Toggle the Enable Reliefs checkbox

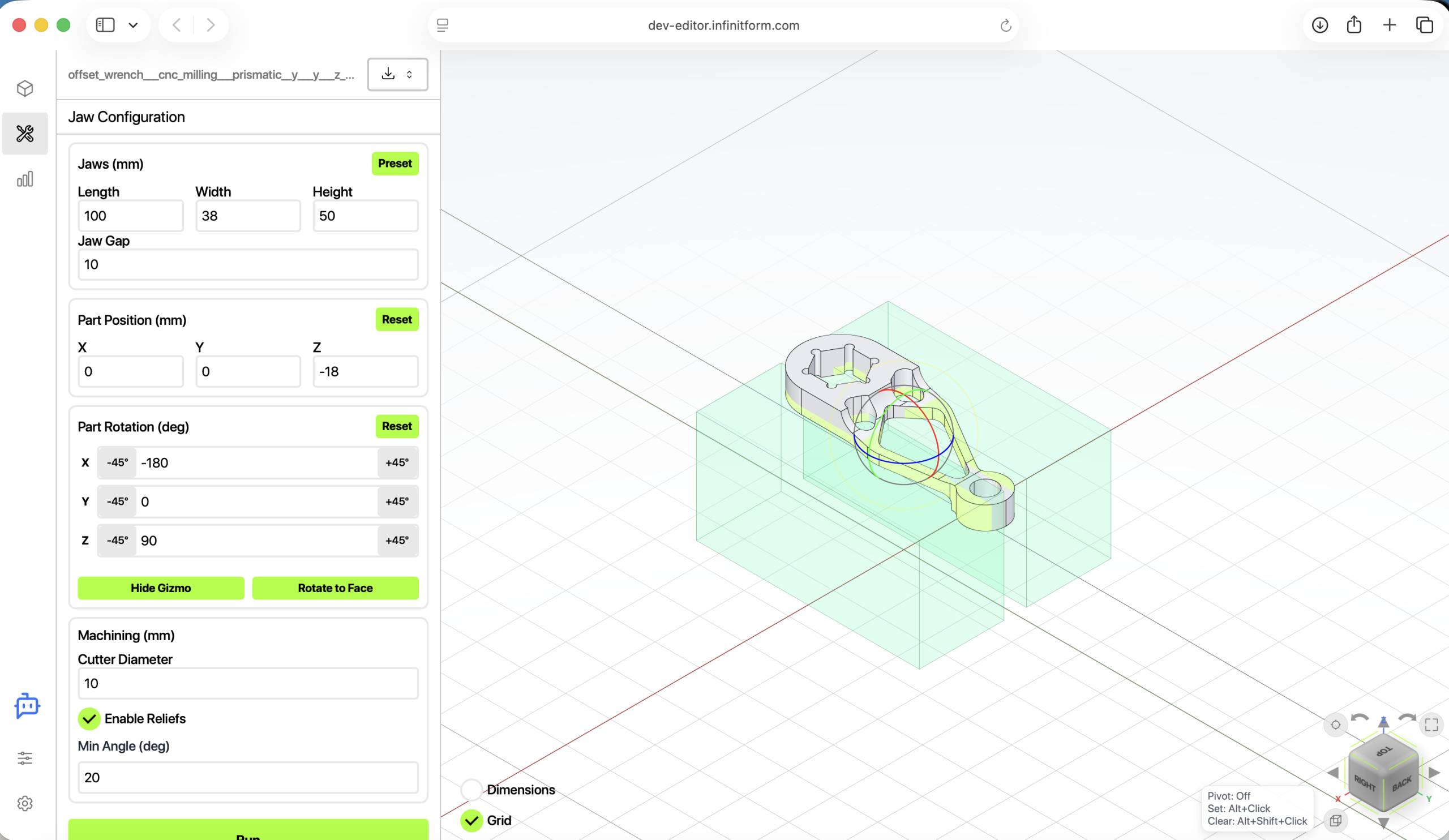coord(89,719)
